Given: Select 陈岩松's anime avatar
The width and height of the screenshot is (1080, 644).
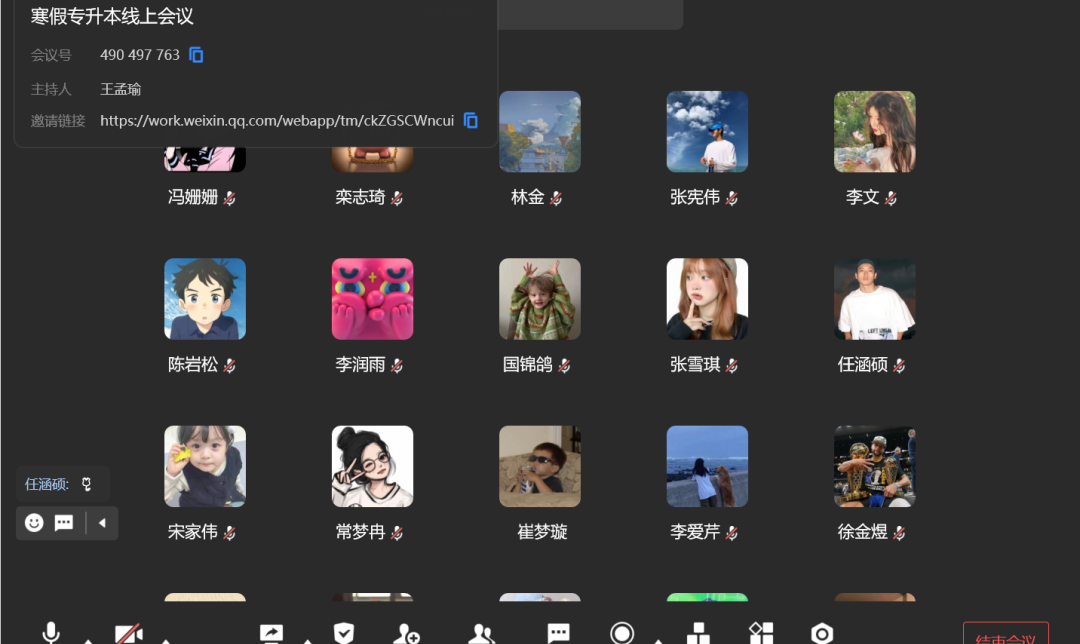Looking at the screenshot, I should 205,299.
